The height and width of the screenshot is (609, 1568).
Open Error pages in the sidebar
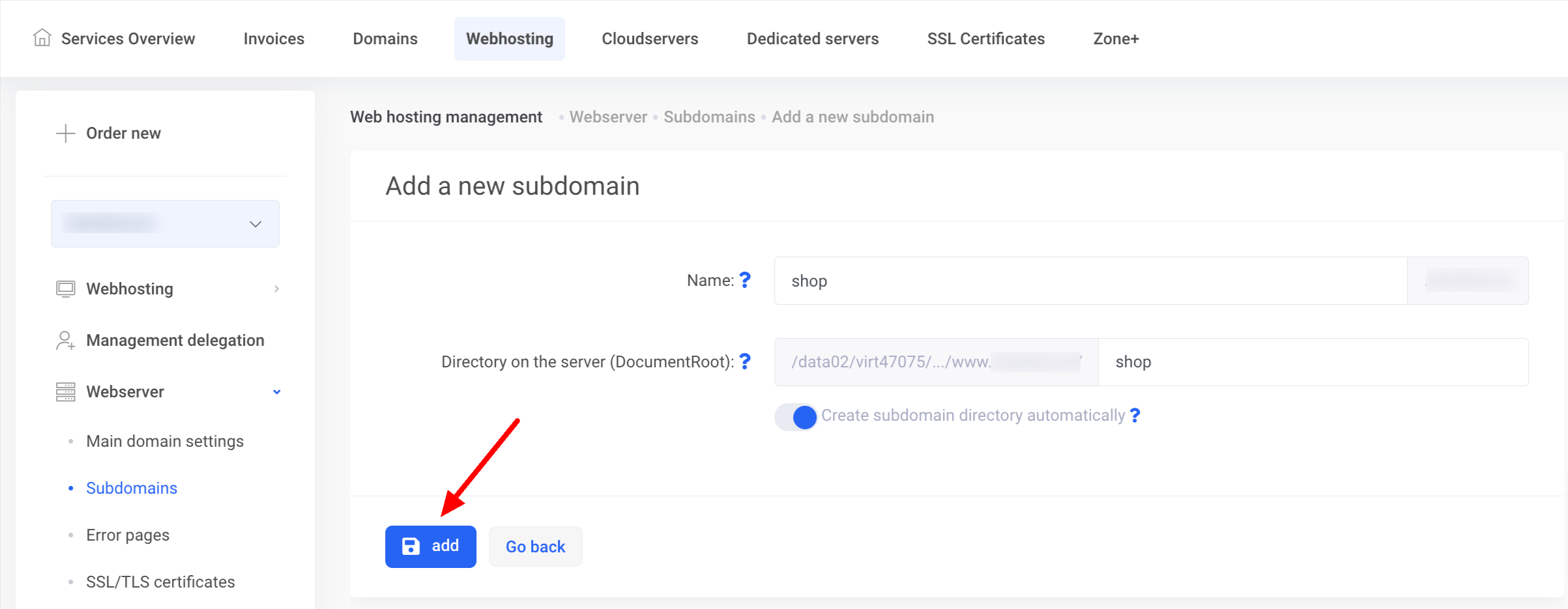click(128, 535)
